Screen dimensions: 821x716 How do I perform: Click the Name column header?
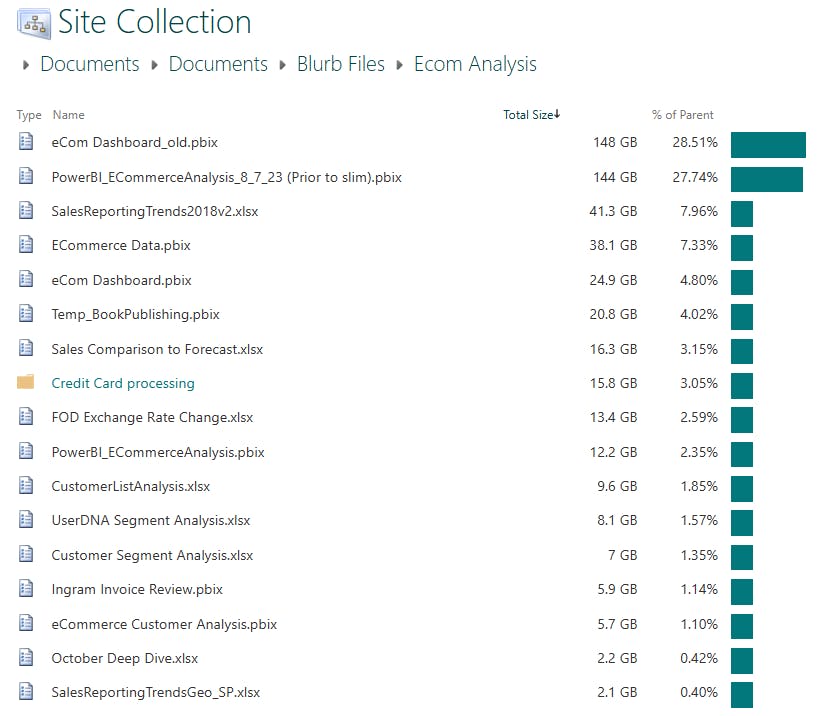[68, 115]
